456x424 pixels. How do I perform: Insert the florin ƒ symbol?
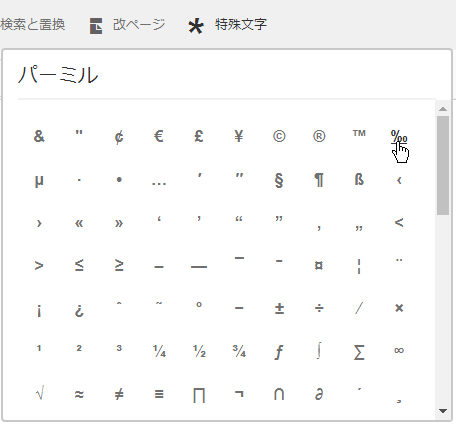pos(279,352)
